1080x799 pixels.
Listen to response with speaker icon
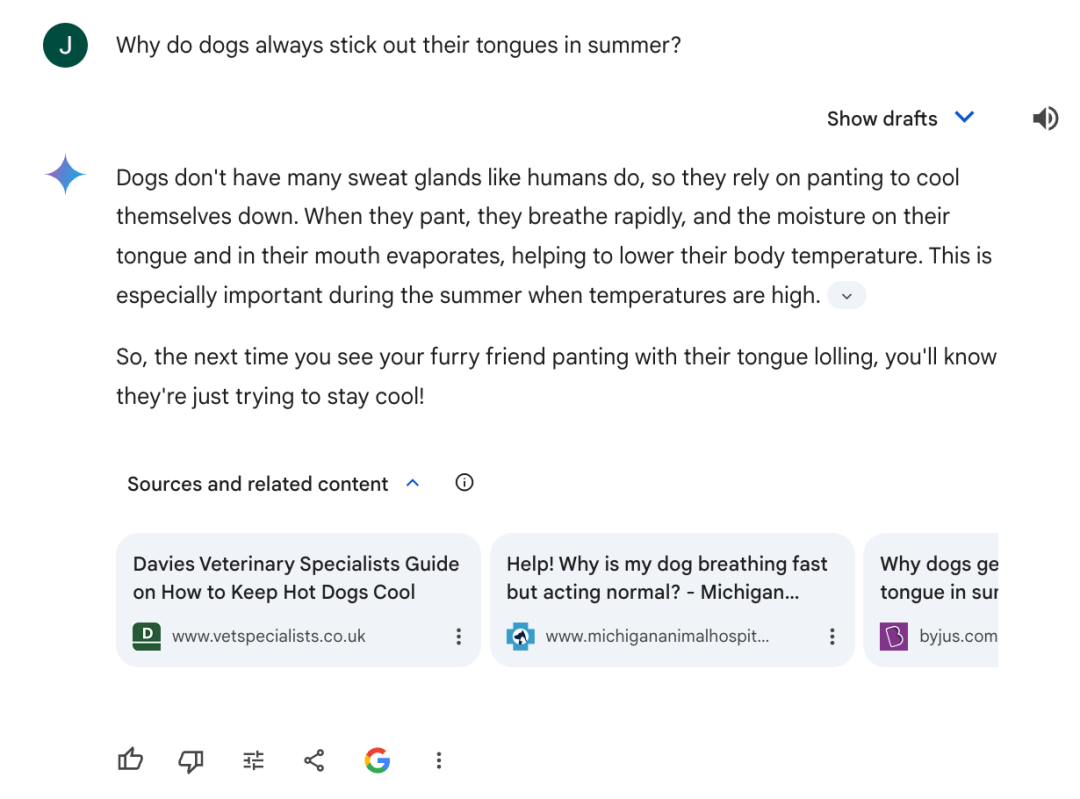(1045, 119)
